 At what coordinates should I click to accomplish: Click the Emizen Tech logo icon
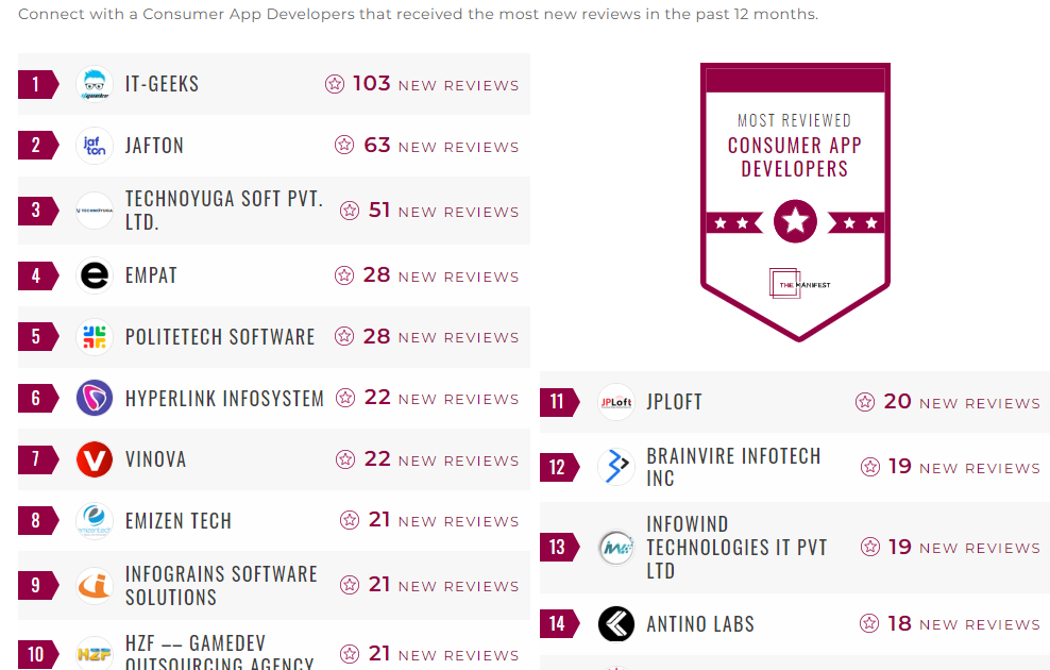point(95,521)
